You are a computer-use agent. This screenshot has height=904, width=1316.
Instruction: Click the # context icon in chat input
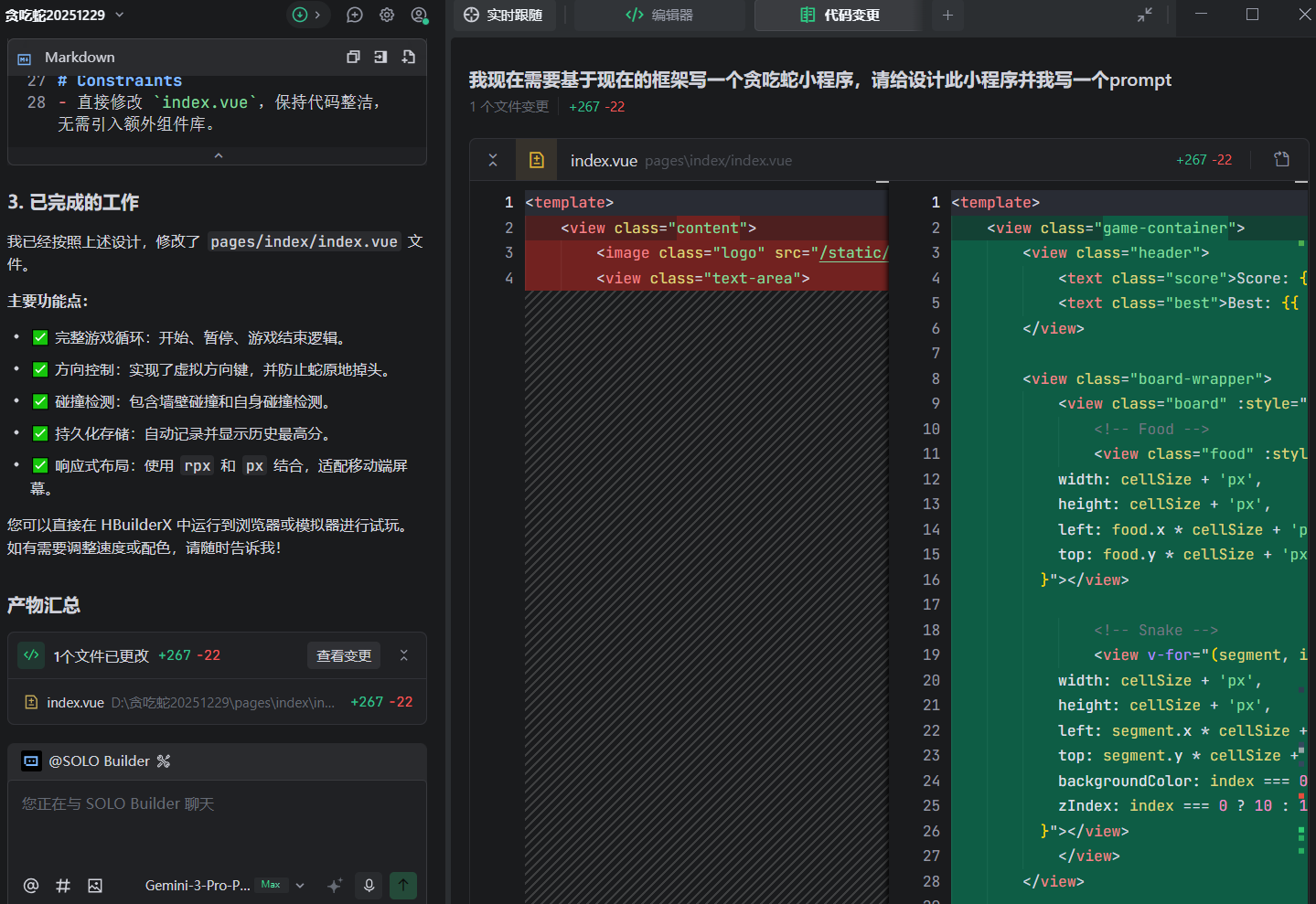pos(63,885)
